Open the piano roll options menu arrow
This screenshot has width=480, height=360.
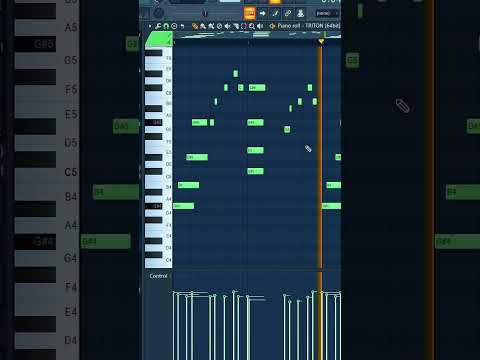150,26
